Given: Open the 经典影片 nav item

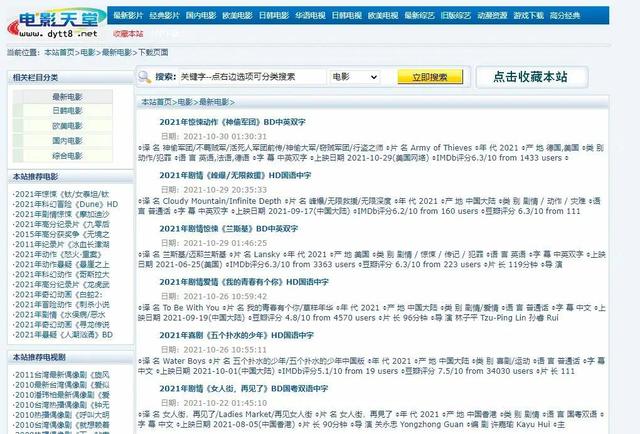Looking at the screenshot, I should pos(164,16).
